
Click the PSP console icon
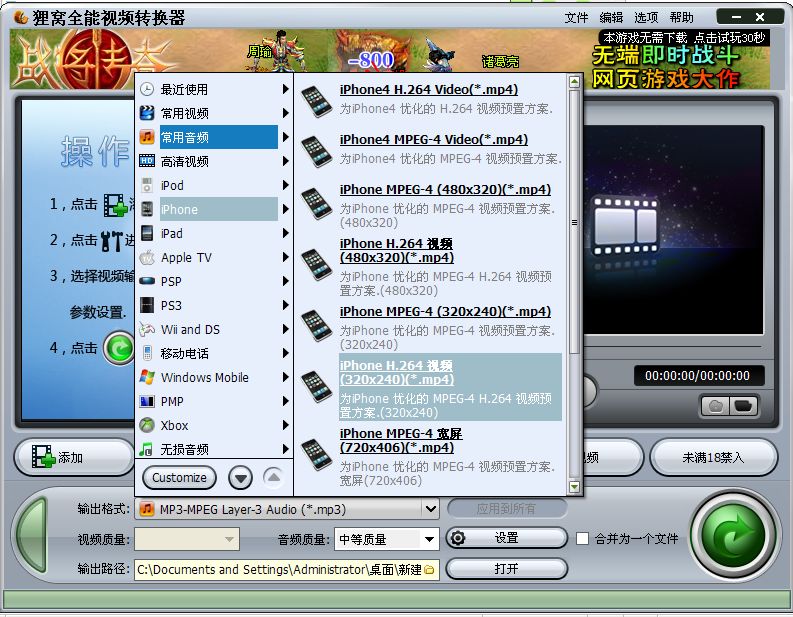[147, 281]
